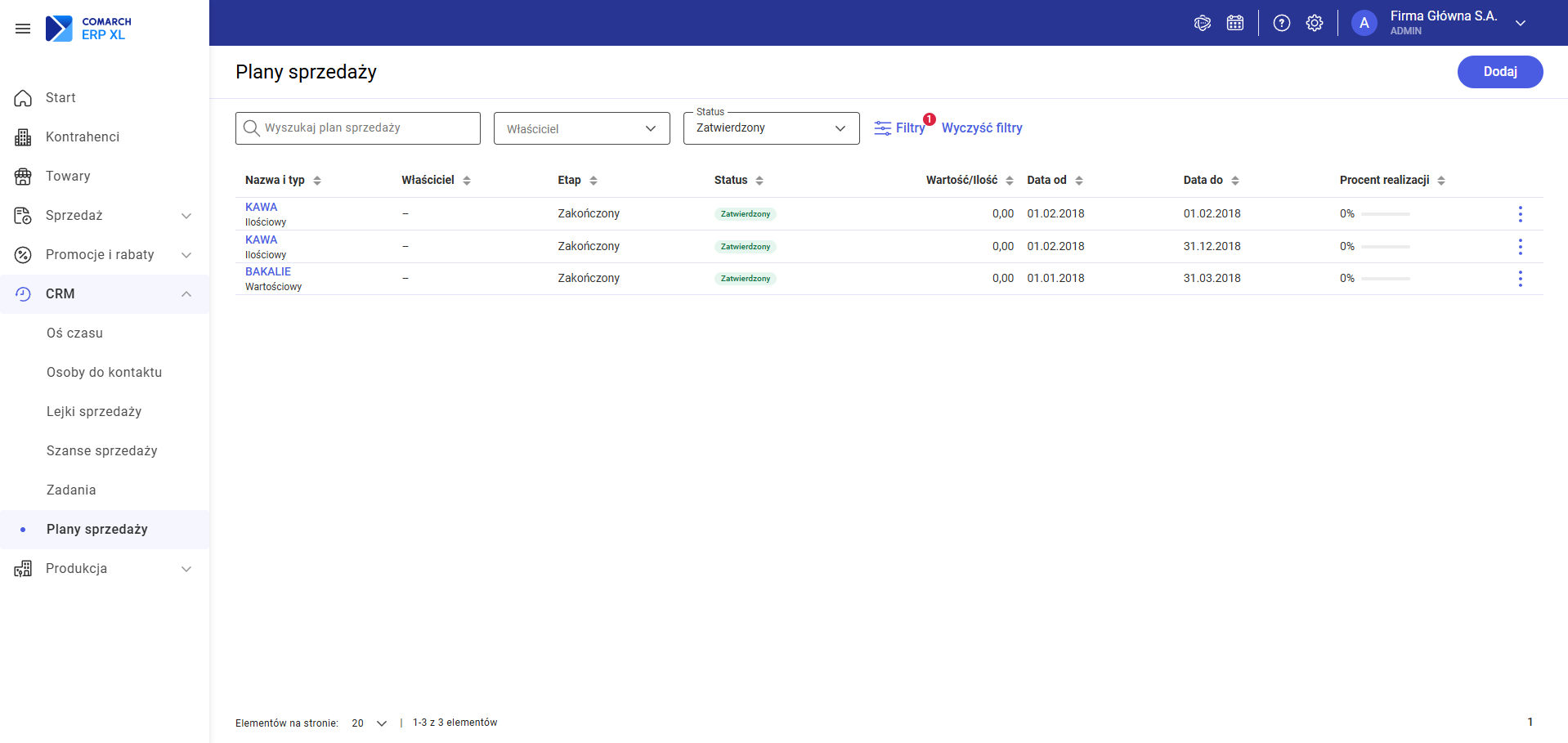Screen dimensions: 1568x743
Task: Expand the Sprzedaż sidebar section
Action: pyautogui.click(x=105, y=215)
